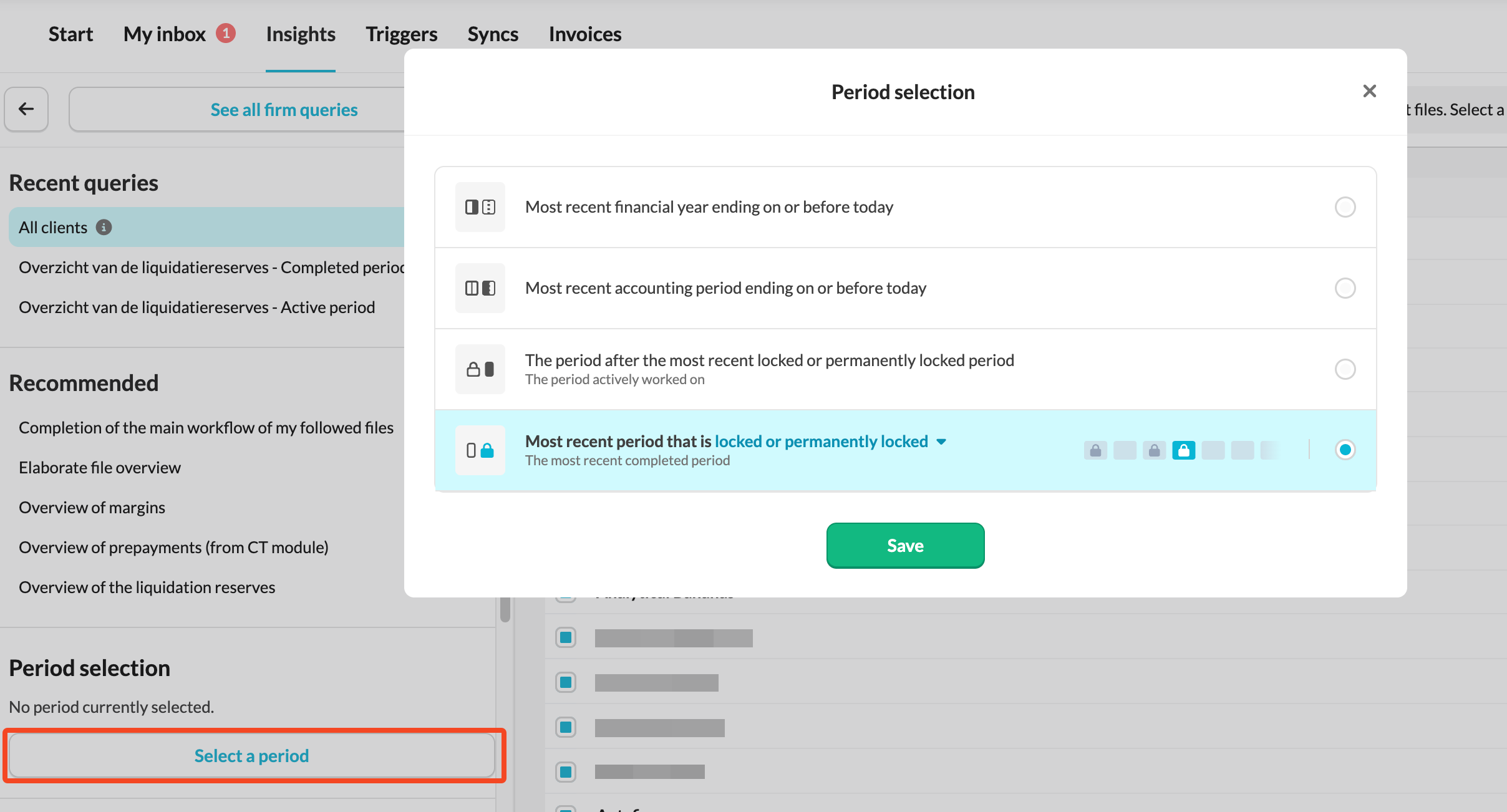This screenshot has height=812, width=1507.
Task: Choose period after locked period radio button
Action: (x=1345, y=369)
